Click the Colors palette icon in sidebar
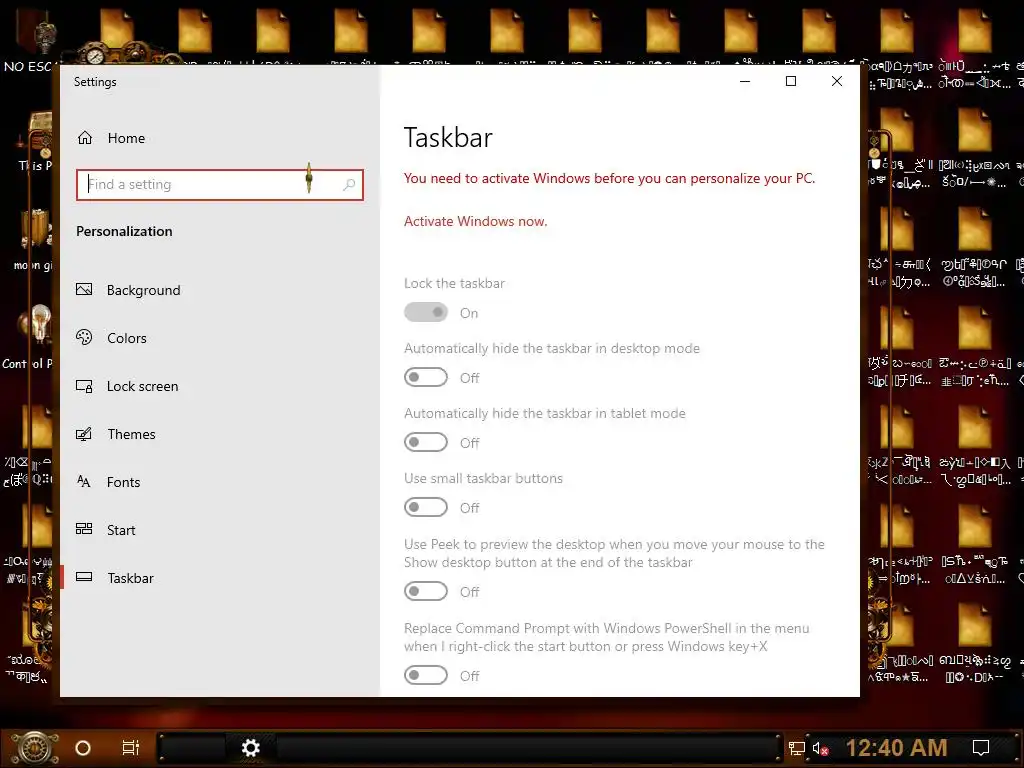The height and width of the screenshot is (768, 1024). (x=84, y=337)
